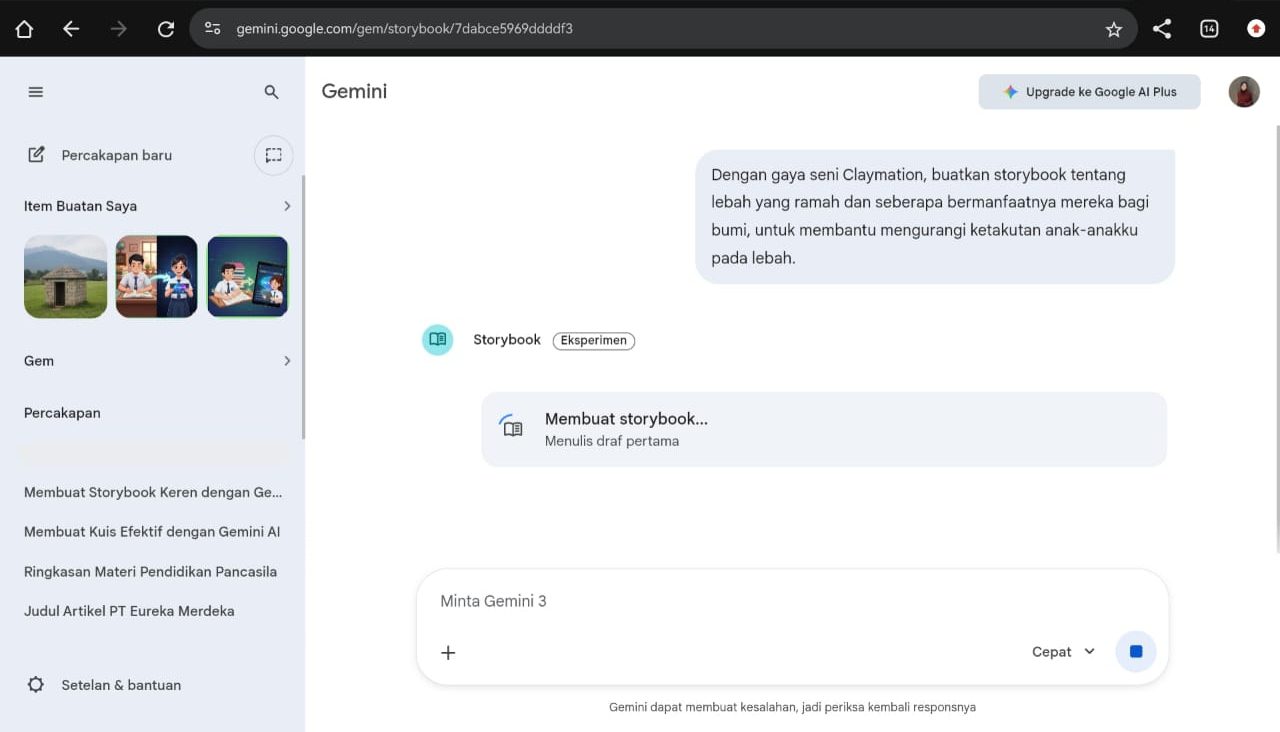Bookmark the page with the star icon
This screenshot has height=732, width=1280.
pos(1114,29)
